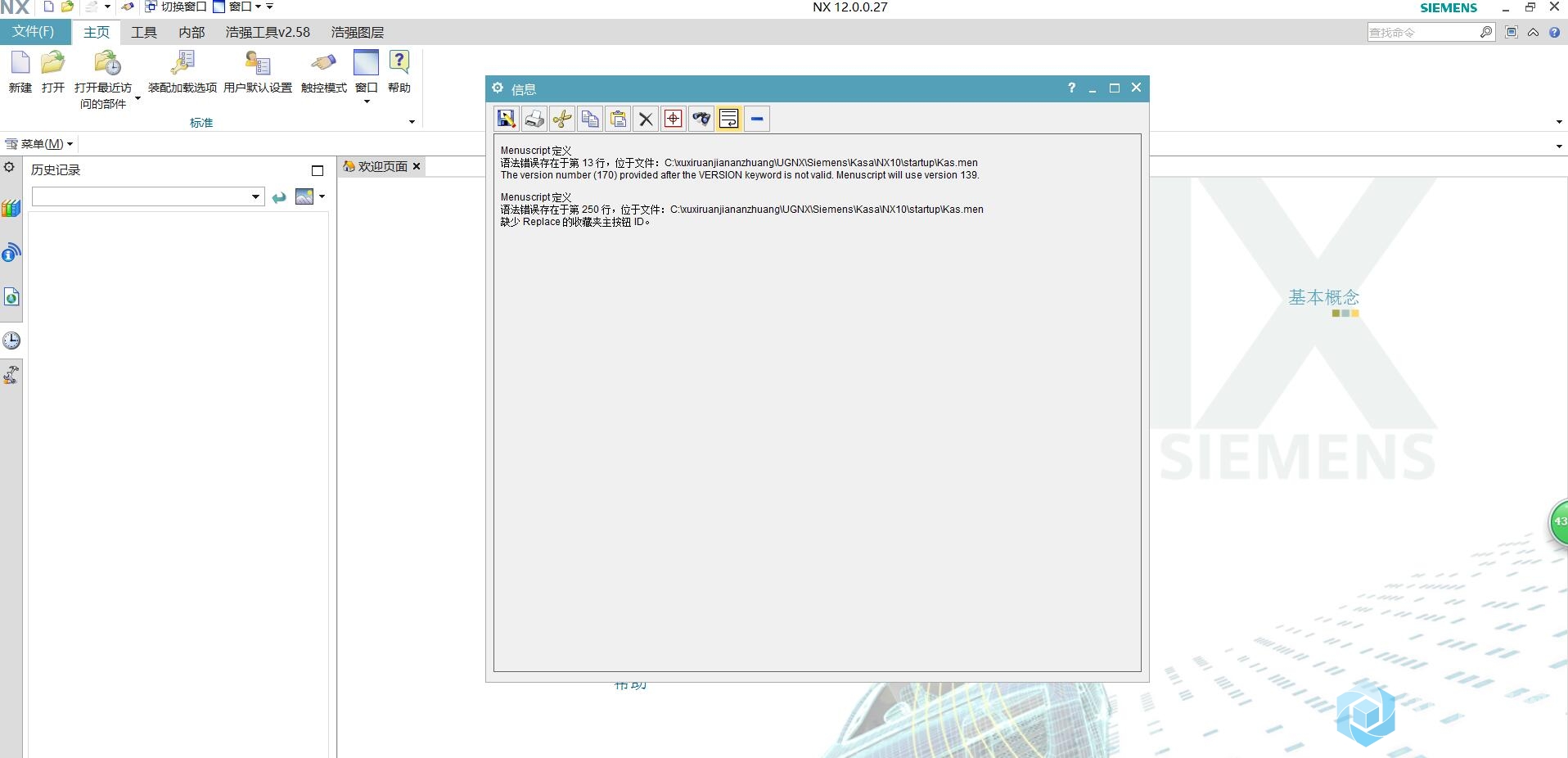Viewport: 1568px width, 758px height.
Task: Open the 历史记录 filter combo box
Action: click(x=148, y=196)
